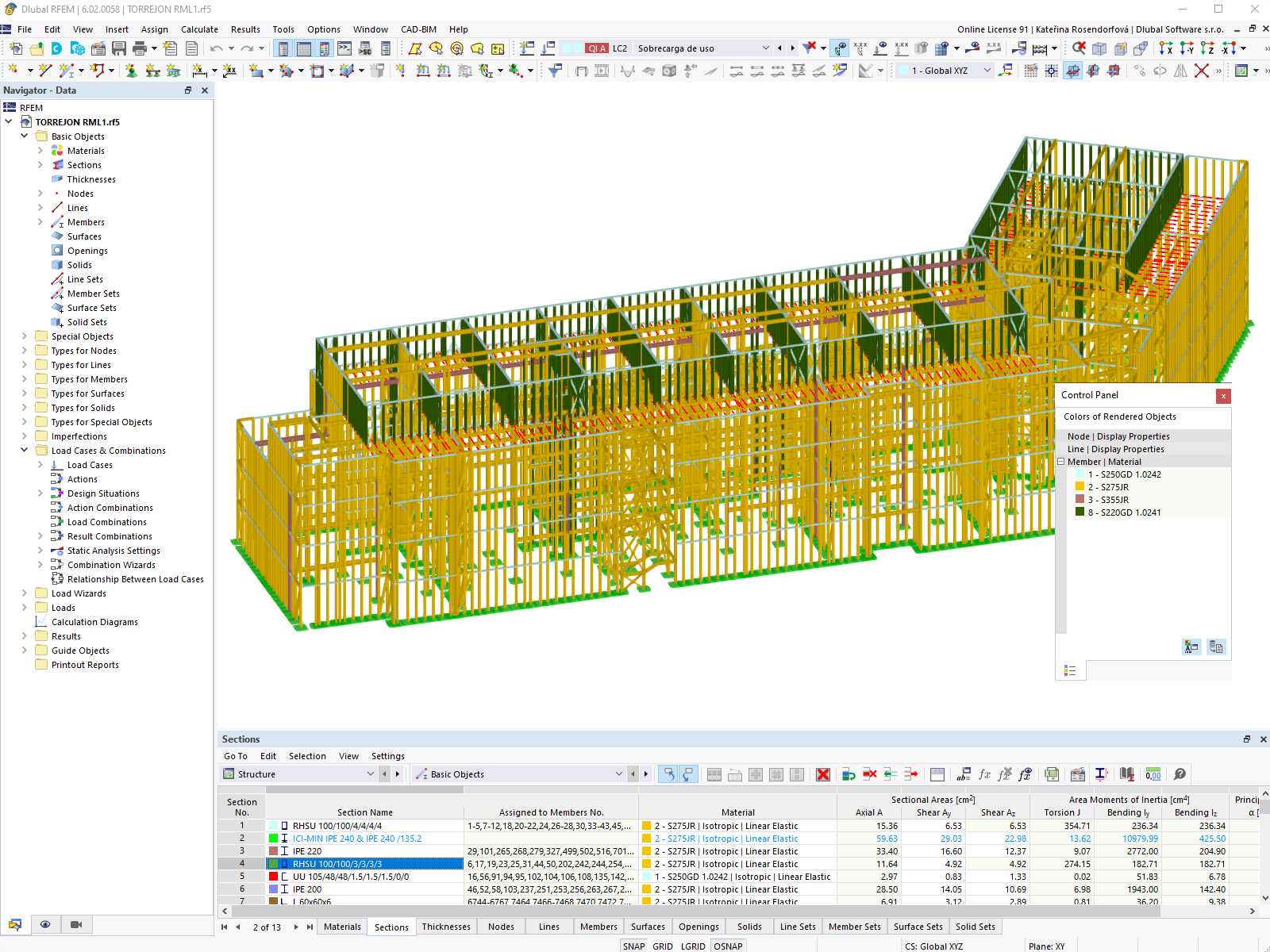The height and width of the screenshot is (952, 1270).
Task: Click the Undo arrow icon
Action: tap(216, 48)
